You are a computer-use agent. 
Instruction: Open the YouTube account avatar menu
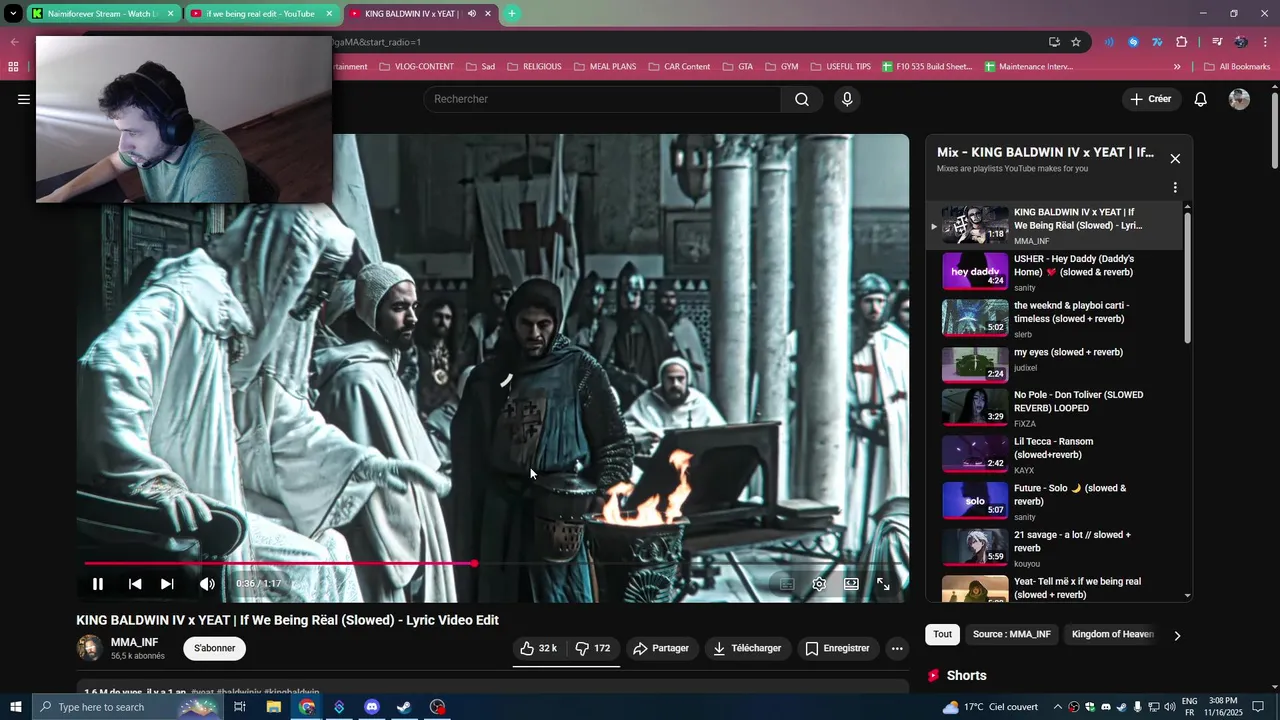[x=1239, y=99]
